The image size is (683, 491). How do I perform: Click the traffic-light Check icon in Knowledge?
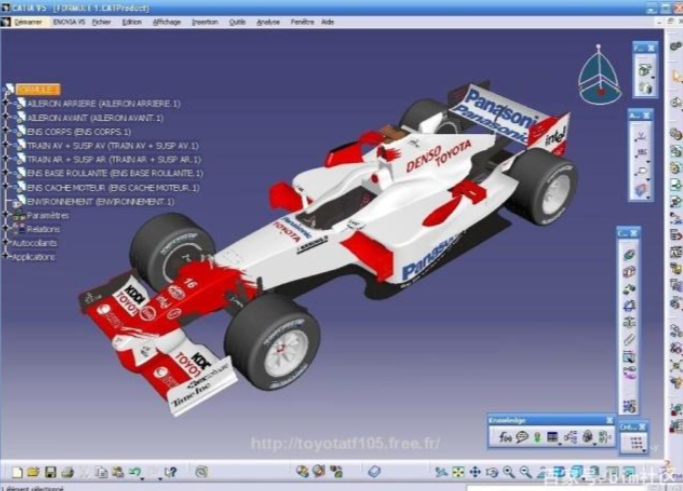click(537, 437)
